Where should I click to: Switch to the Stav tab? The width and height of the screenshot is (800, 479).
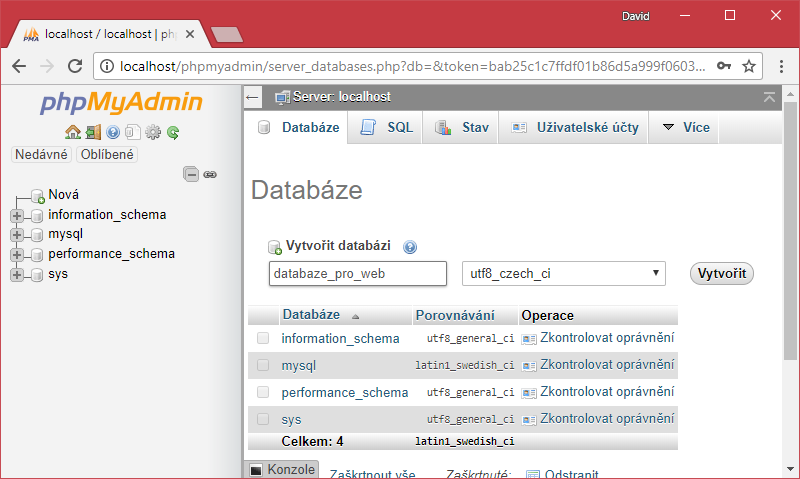(461, 128)
